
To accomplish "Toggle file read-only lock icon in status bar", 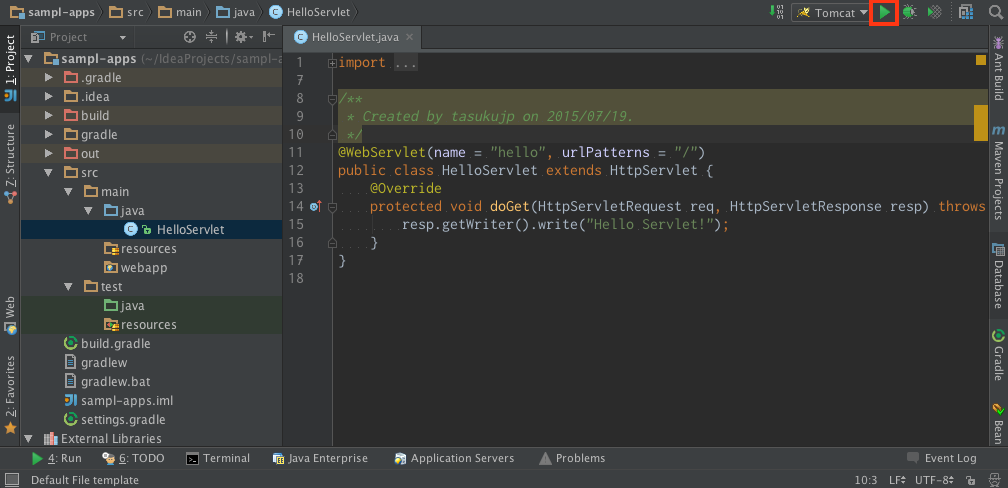I will pos(970,480).
